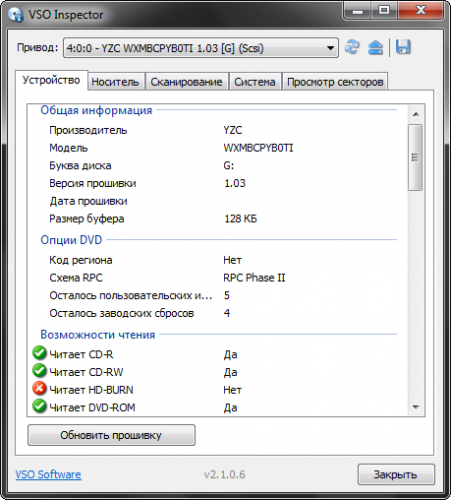Open the Просмотр секторов tab

point(335,82)
